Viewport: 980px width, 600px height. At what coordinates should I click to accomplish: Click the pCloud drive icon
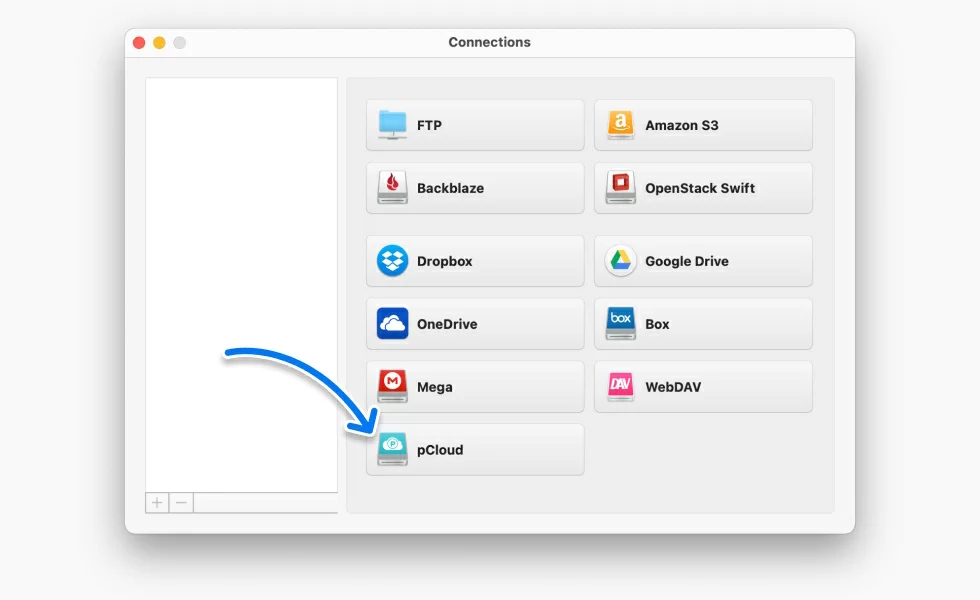(392, 450)
